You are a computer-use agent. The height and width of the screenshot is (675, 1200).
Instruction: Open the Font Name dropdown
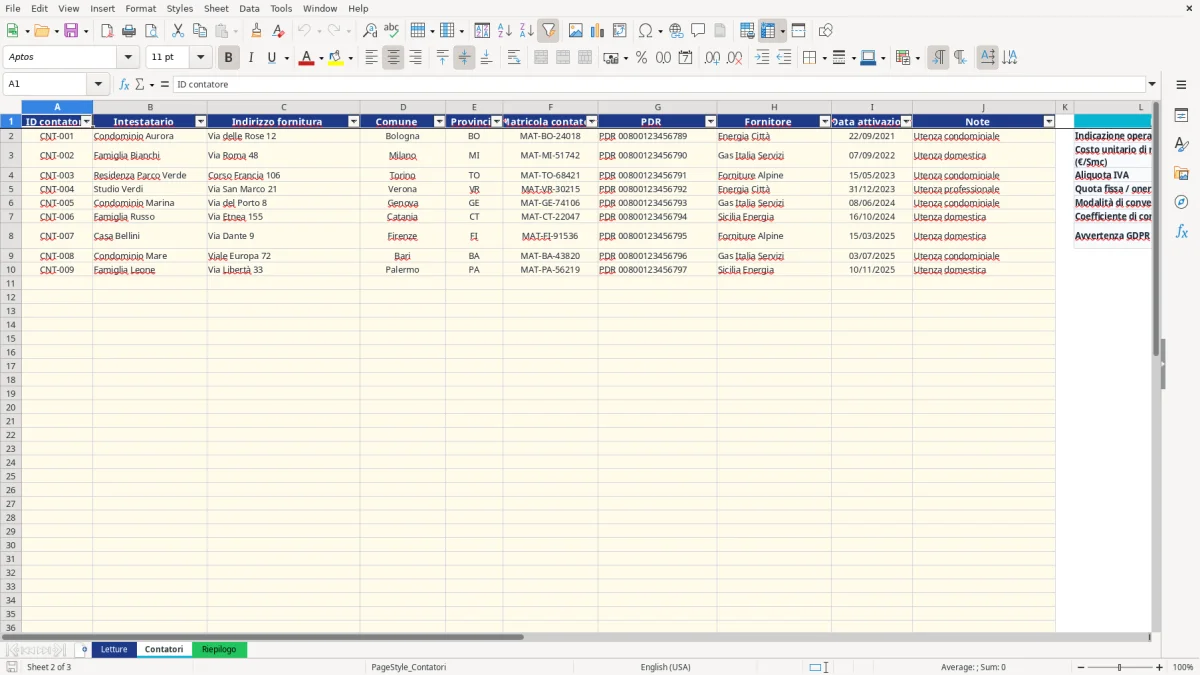tap(128, 58)
